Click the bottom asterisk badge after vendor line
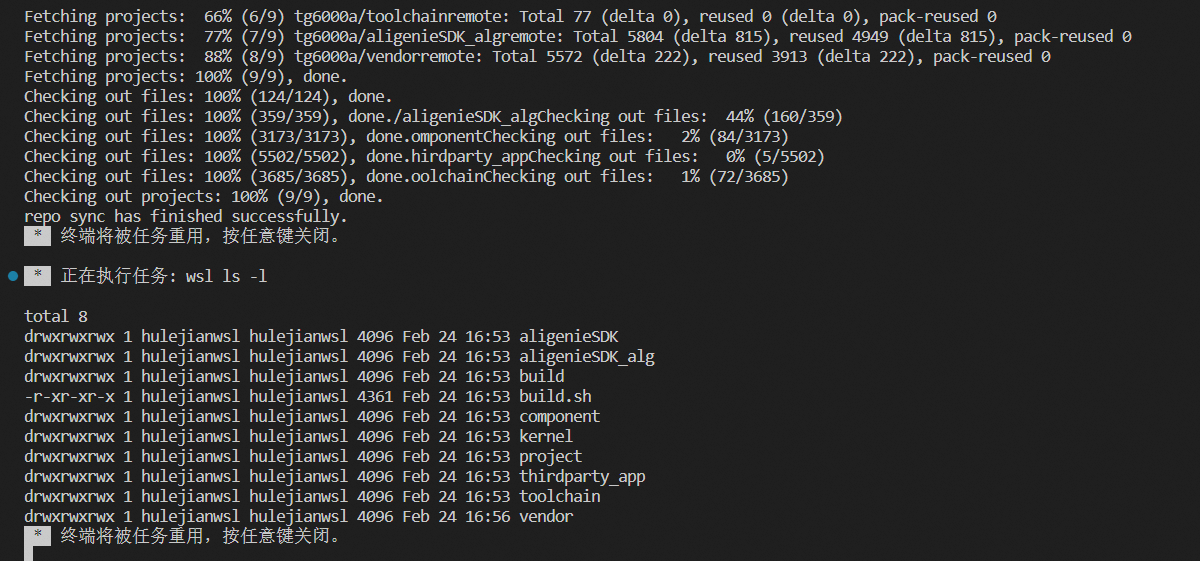This screenshot has width=1200, height=561. [37, 536]
